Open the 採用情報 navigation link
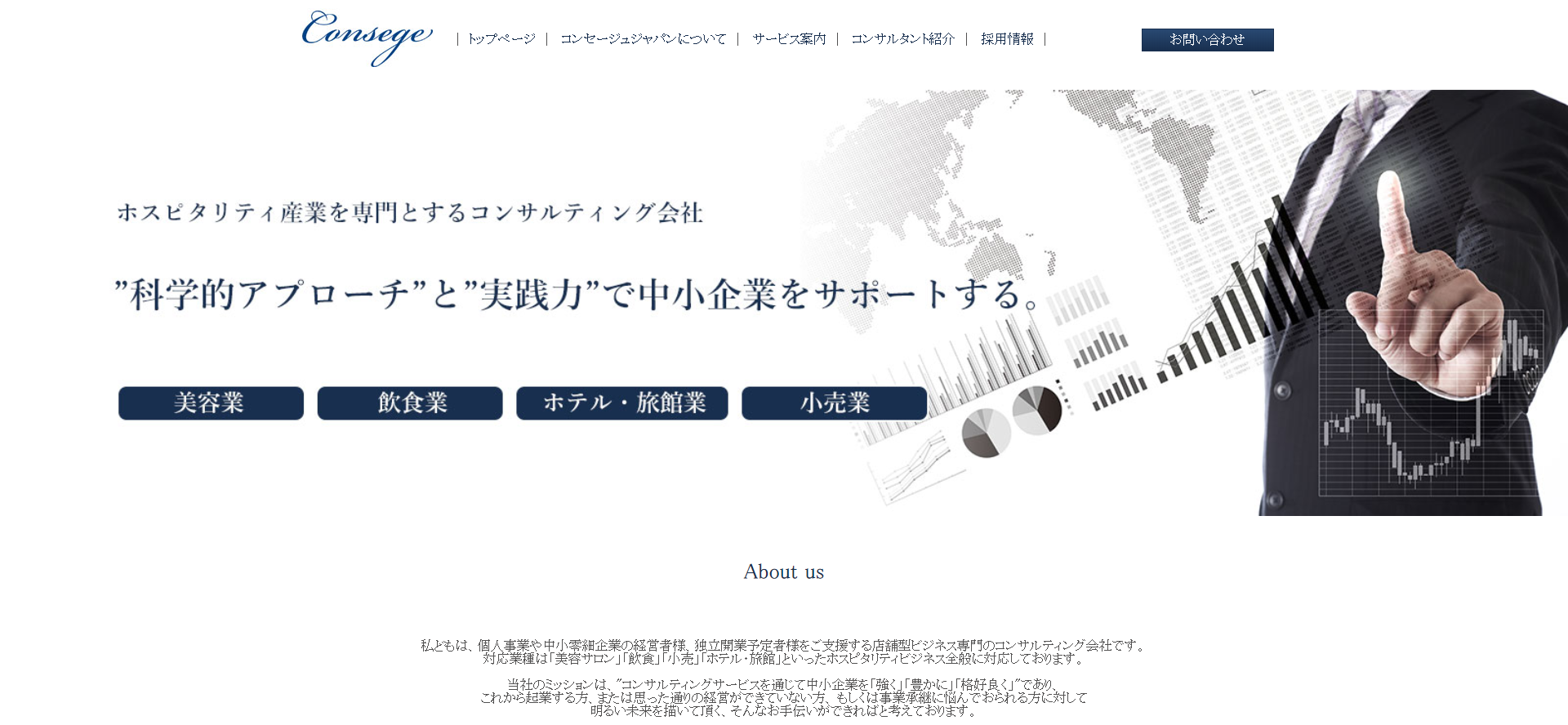 1007,39
